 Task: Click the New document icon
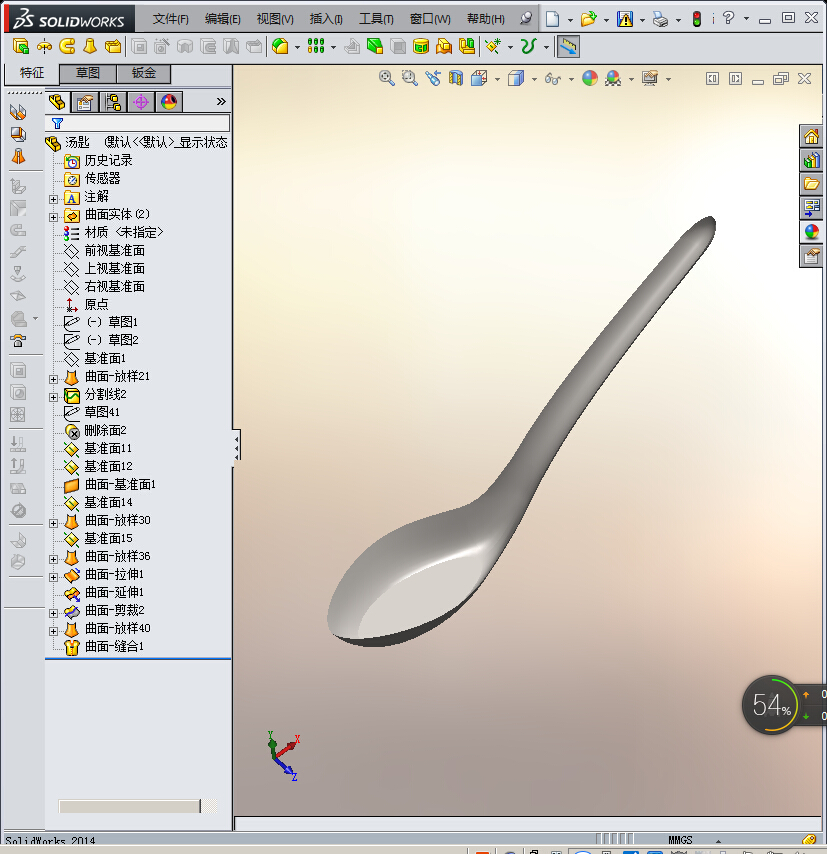552,19
